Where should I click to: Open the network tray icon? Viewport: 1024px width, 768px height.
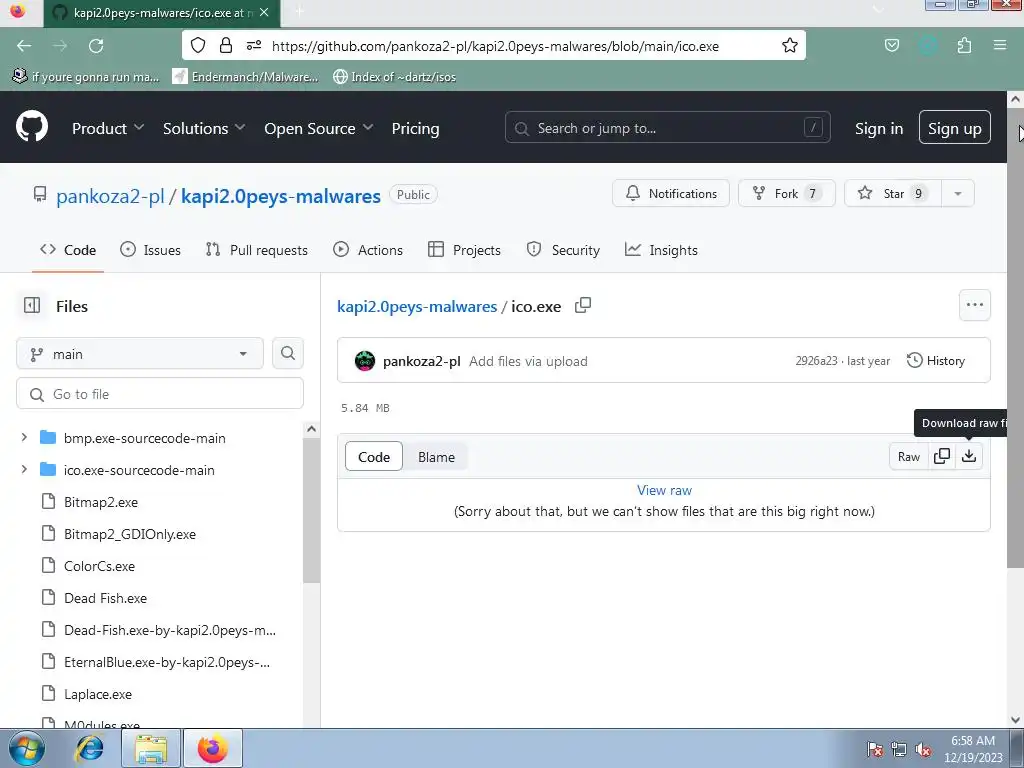pos(899,750)
